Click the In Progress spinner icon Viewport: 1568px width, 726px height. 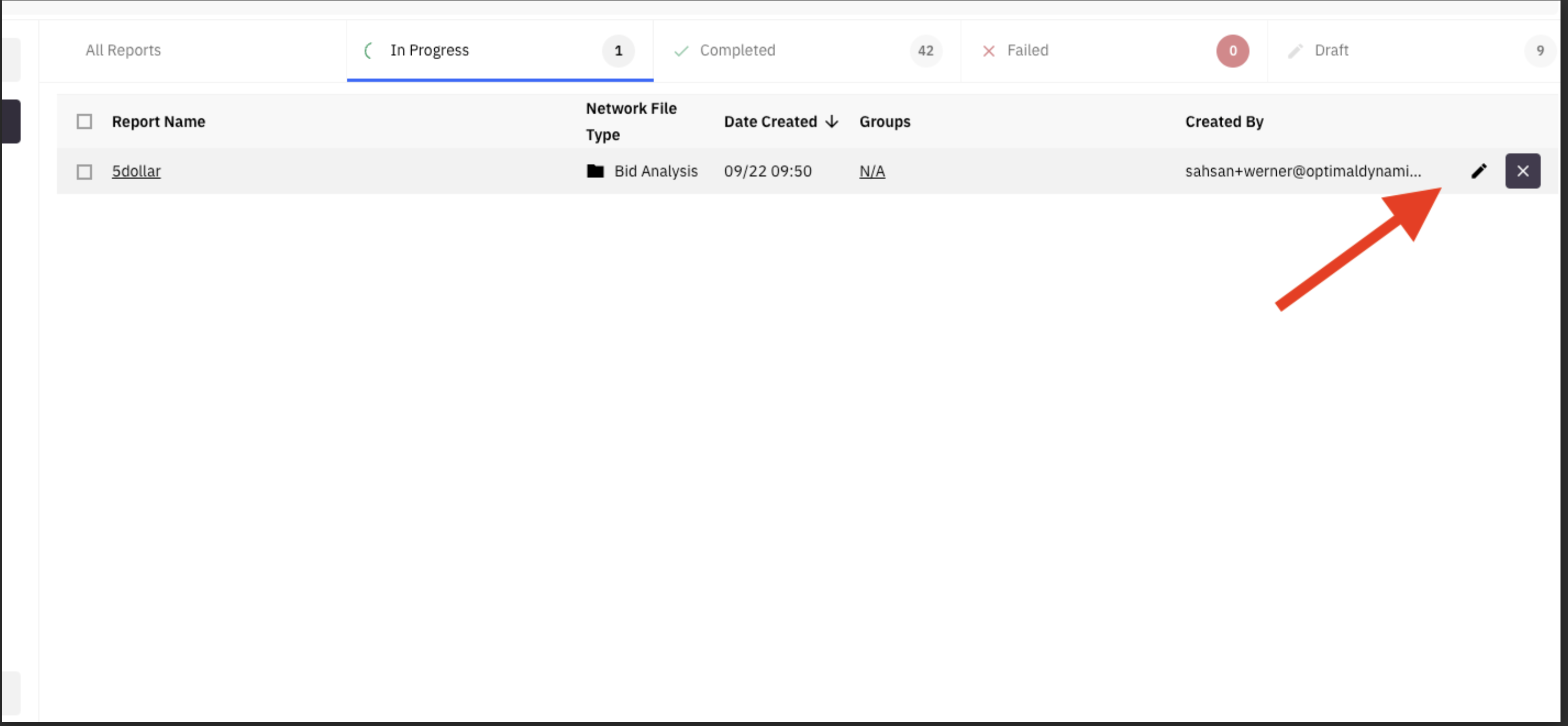368,50
